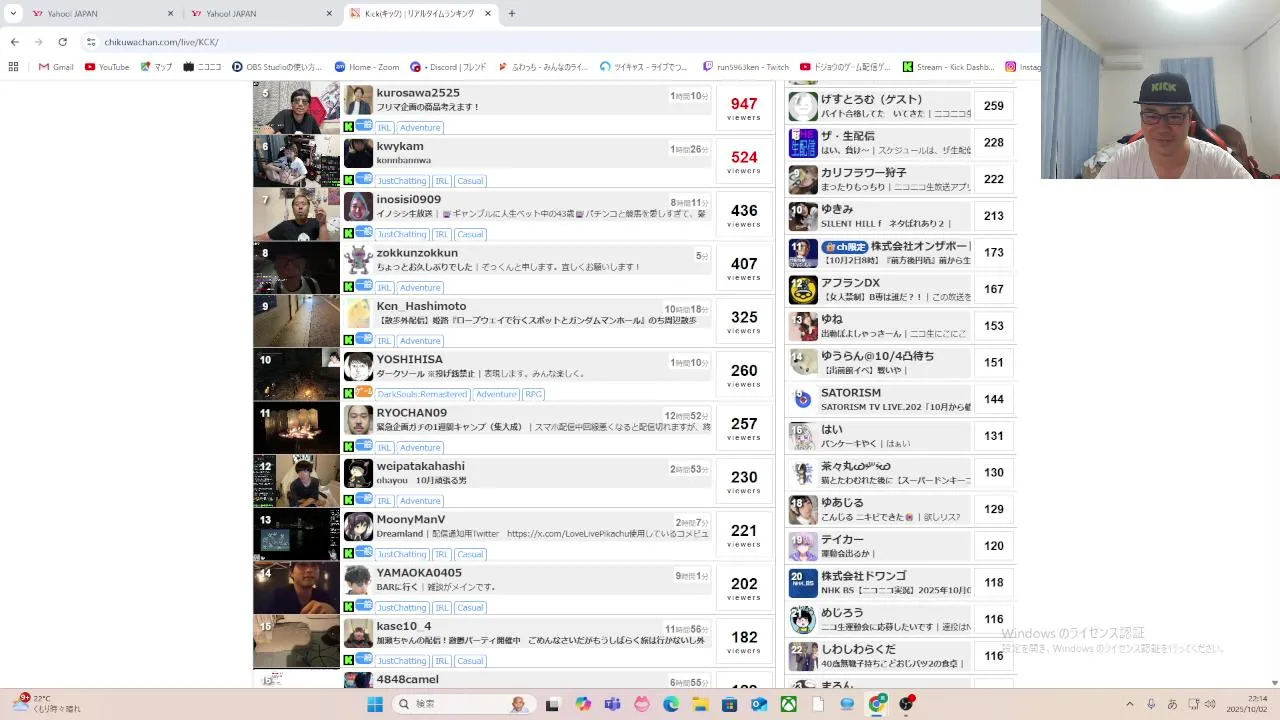Image resolution: width=1280 pixels, height=720 pixels.
Task: Click the Casual tag under inosisi0909
Action: click(470, 234)
